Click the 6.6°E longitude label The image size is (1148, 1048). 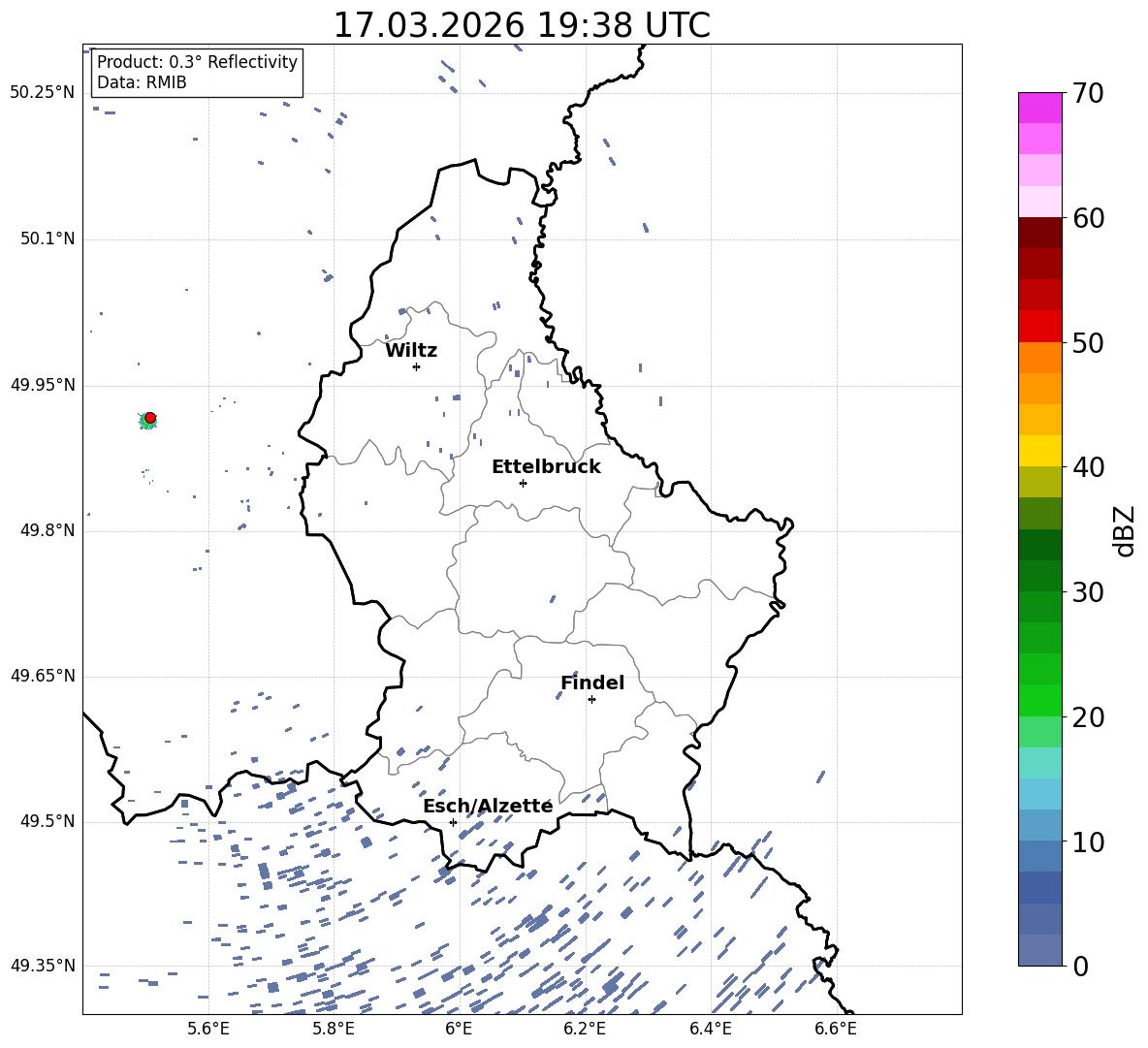[x=836, y=1029]
